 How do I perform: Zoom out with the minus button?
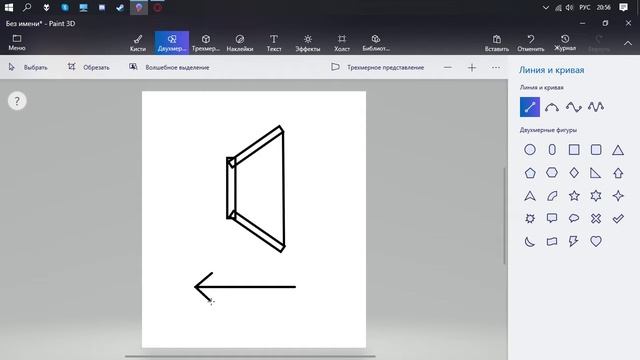click(x=448, y=67)
